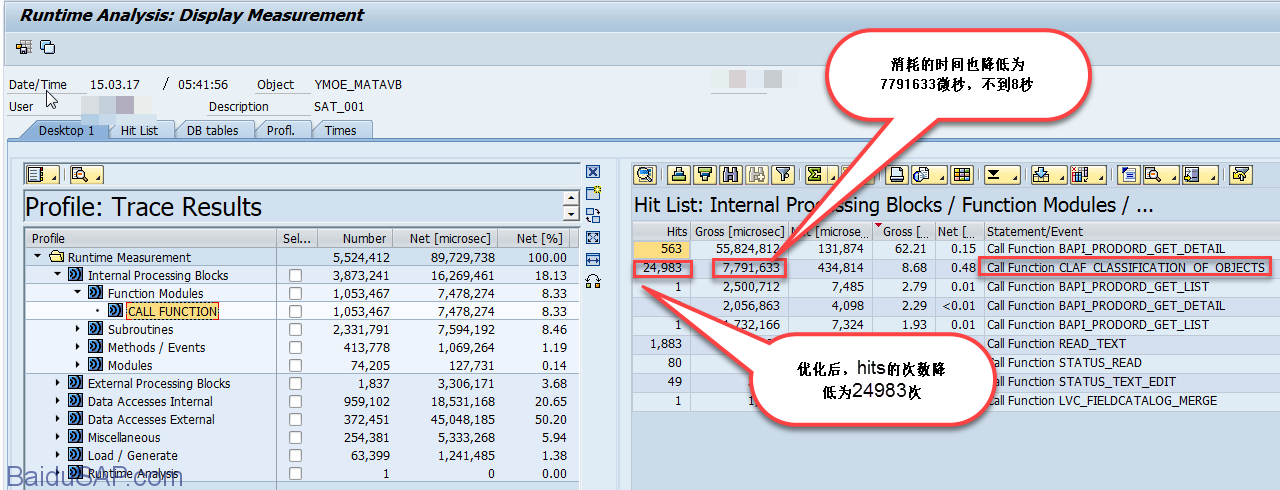Tick checkbox for External Processing Blocks
Viewport: 1280px width, 490px height.
296,384
